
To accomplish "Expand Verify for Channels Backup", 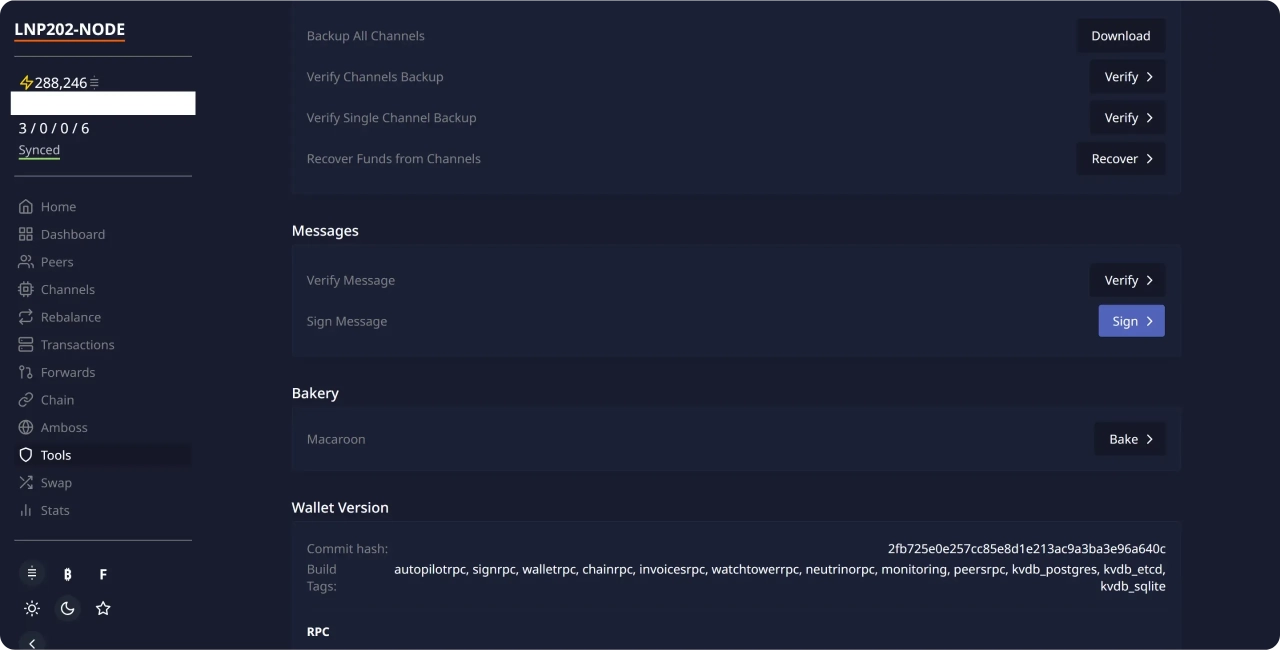I will click(1127, 77).
